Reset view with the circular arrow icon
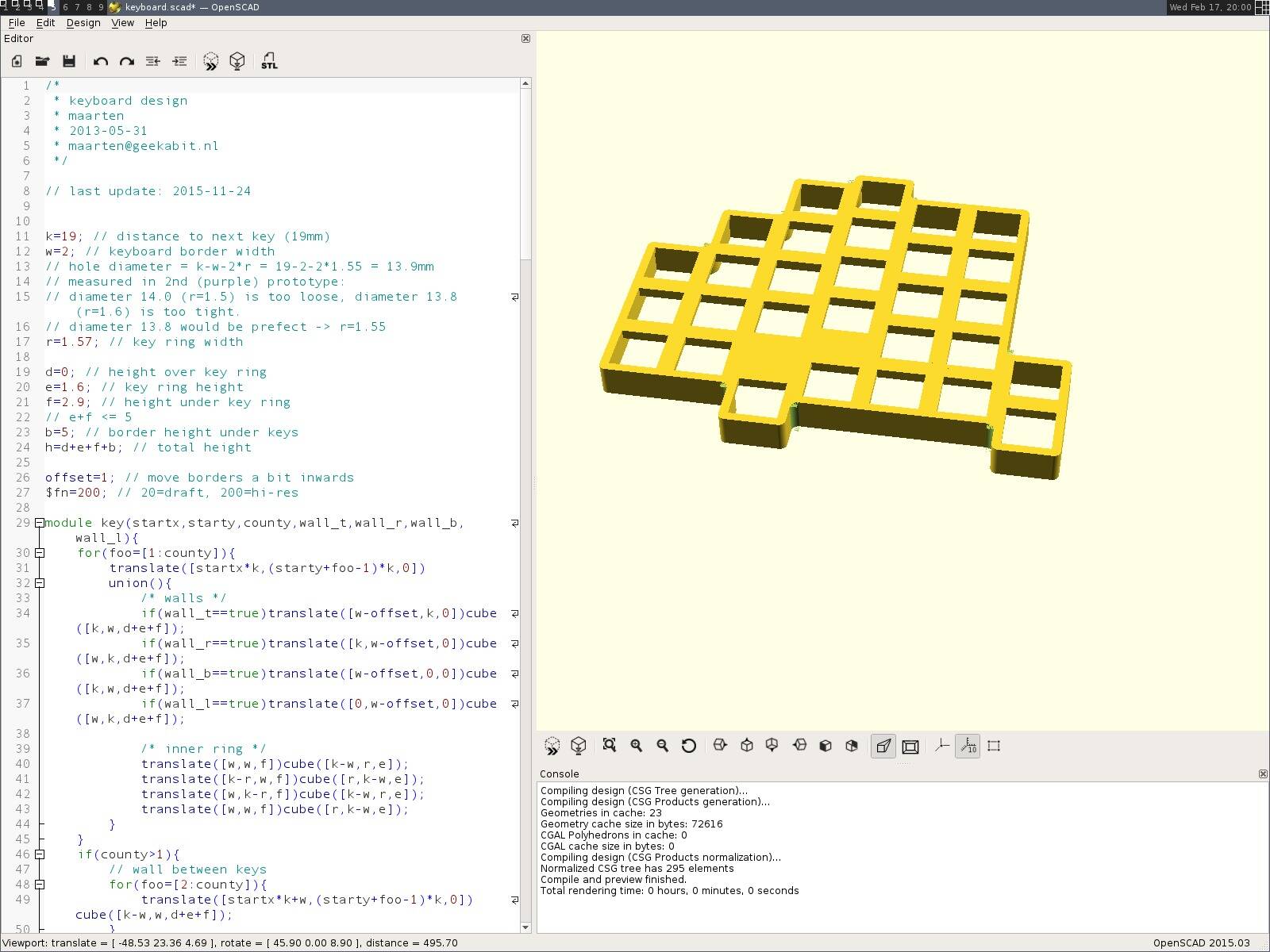The width and height of the screenshot is (1270, 952). (688, 745)
